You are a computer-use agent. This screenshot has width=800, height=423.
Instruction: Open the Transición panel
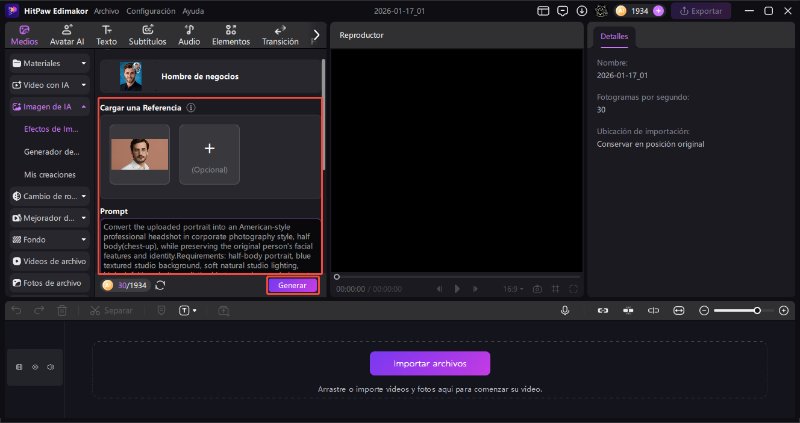[x=280, y=35]
